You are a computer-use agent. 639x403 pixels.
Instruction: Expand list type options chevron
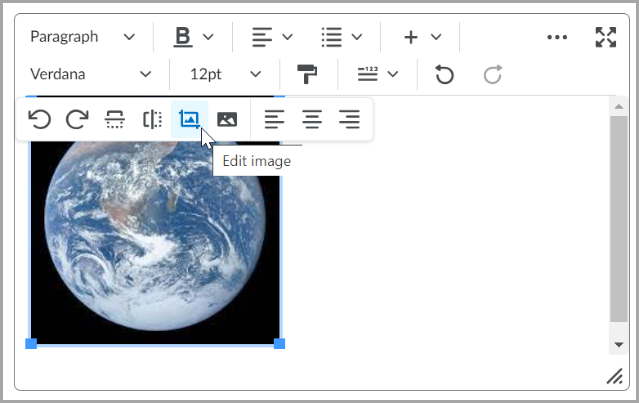pos(357,37)
